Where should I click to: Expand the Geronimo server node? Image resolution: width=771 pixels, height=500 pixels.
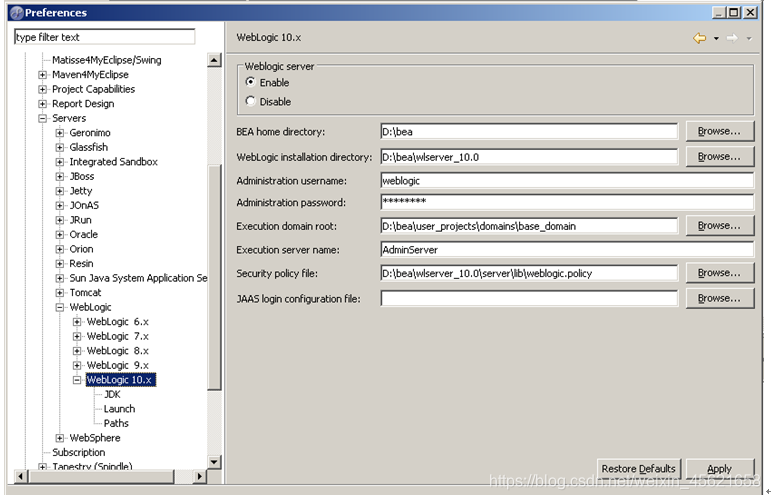(x=59, y=133)
